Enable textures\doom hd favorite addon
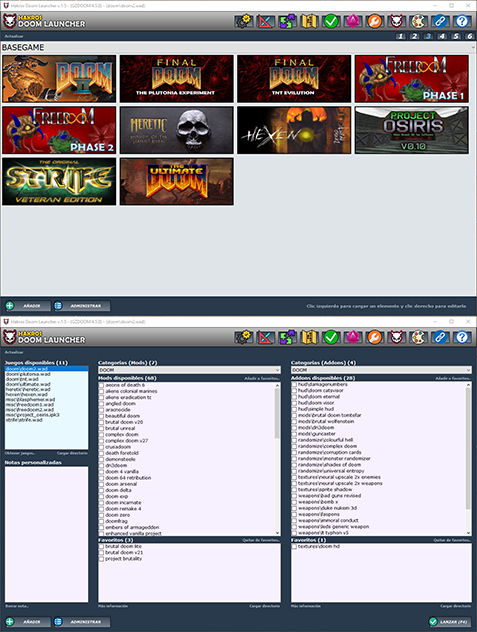 point(294,547)
